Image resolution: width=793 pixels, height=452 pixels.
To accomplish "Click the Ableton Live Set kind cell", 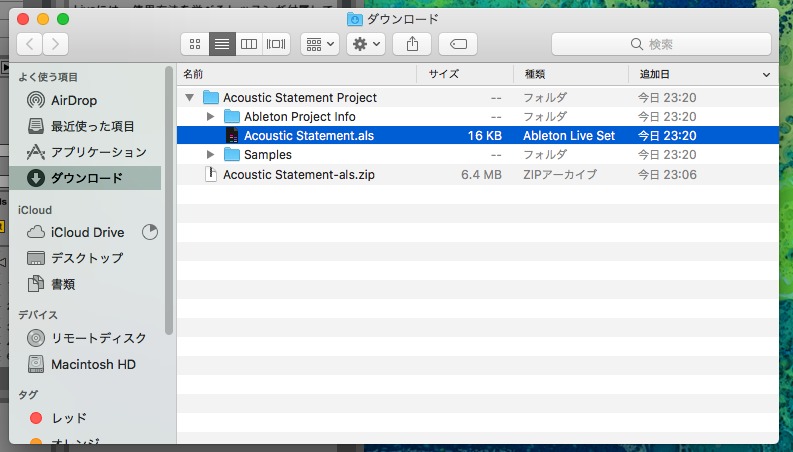I will point(569,135).
